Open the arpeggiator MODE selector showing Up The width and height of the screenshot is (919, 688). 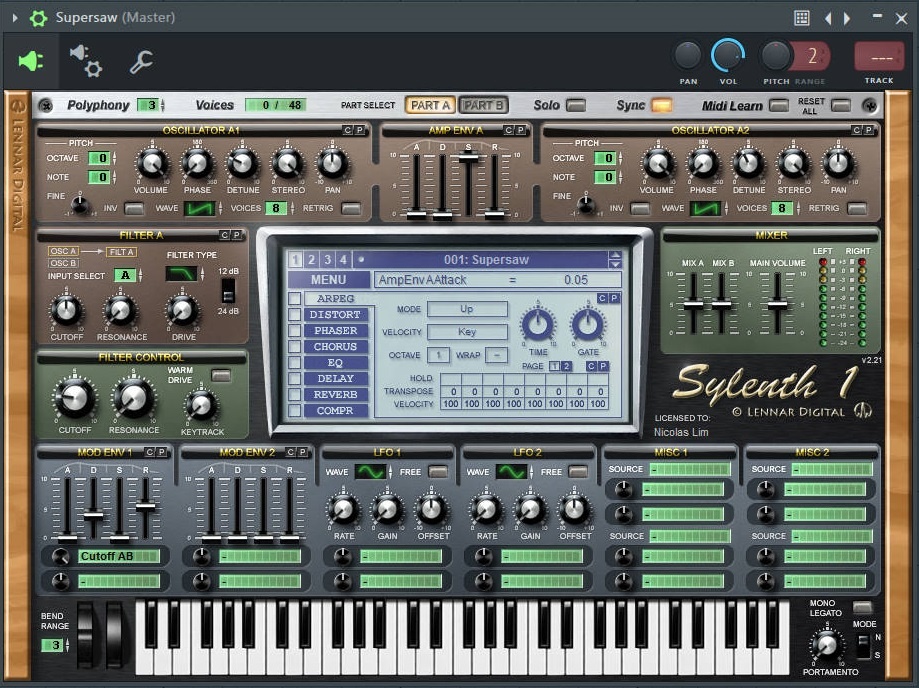(x=468, y=309)
